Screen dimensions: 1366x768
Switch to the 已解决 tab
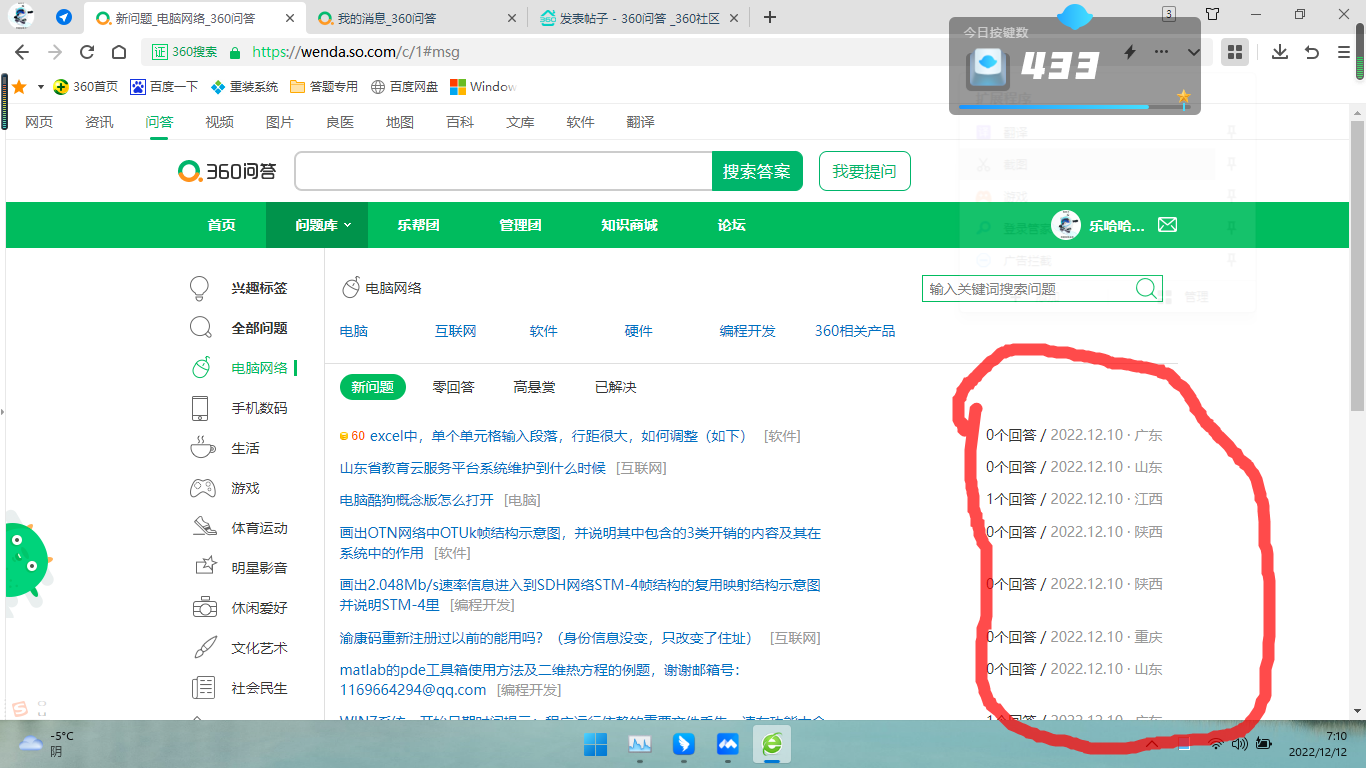(x=615, y=387)
